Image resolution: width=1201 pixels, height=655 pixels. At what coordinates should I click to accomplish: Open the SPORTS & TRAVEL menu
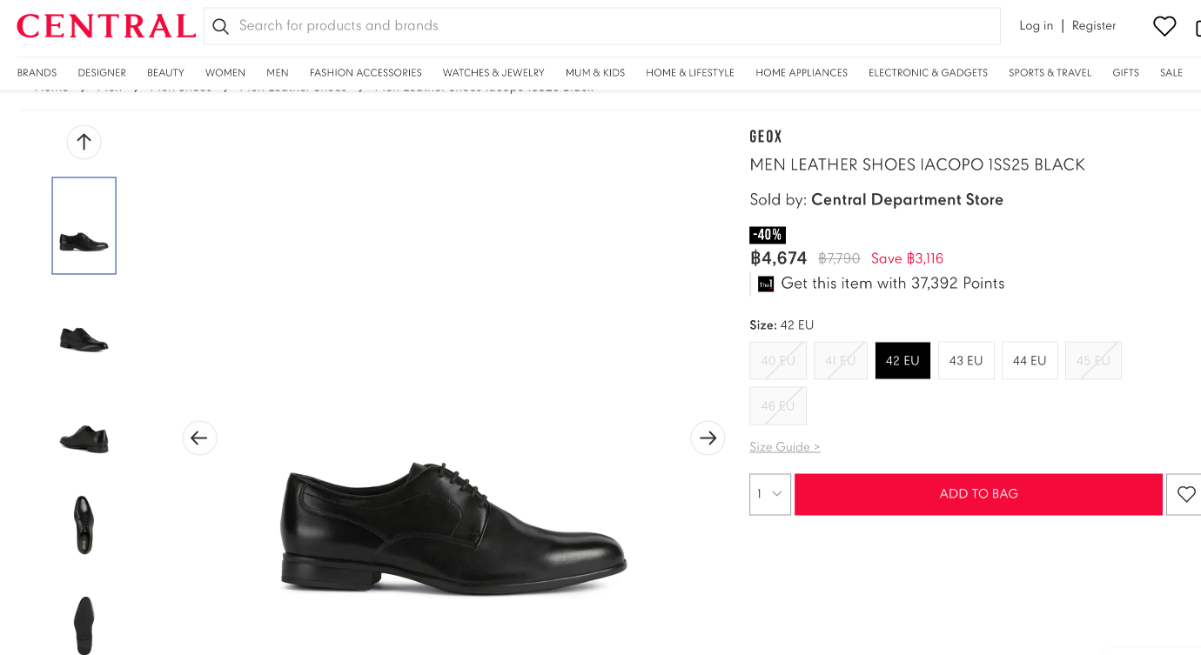click(1050, 73)
